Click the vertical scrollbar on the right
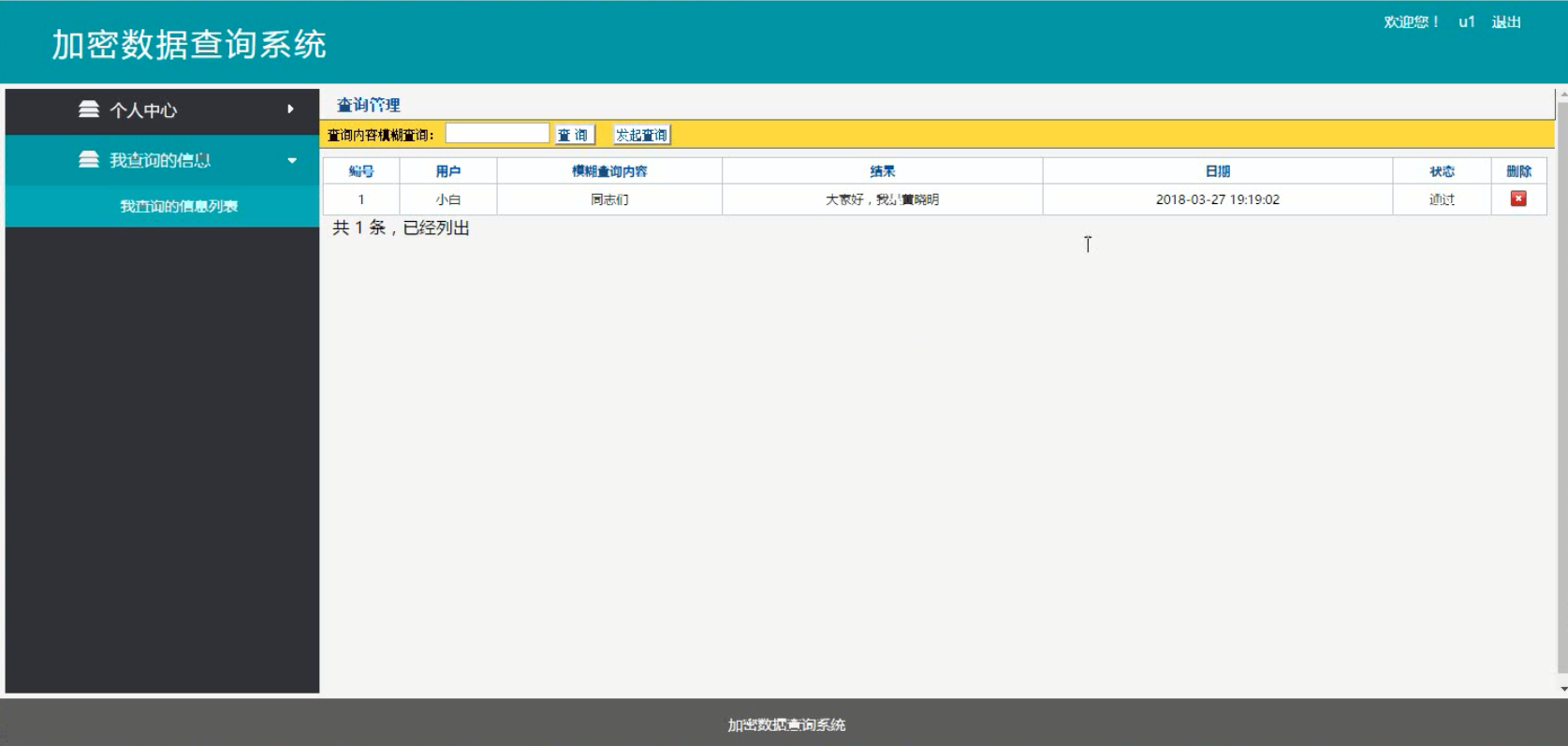Viewport: 1568px width, 746px height. [x=1562, y=387]
